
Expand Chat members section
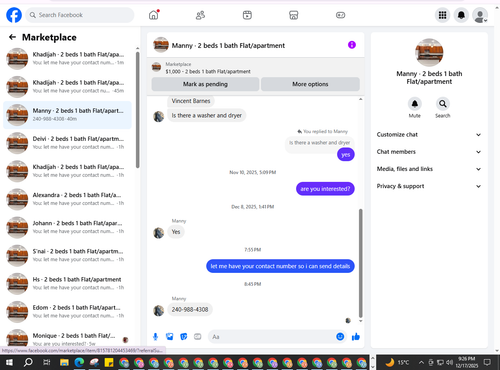coord(429,152)
